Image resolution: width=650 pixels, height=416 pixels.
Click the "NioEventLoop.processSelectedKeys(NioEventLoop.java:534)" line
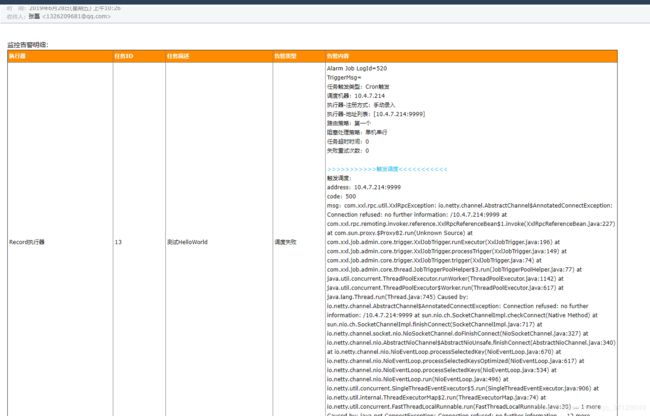coord(441,370)
